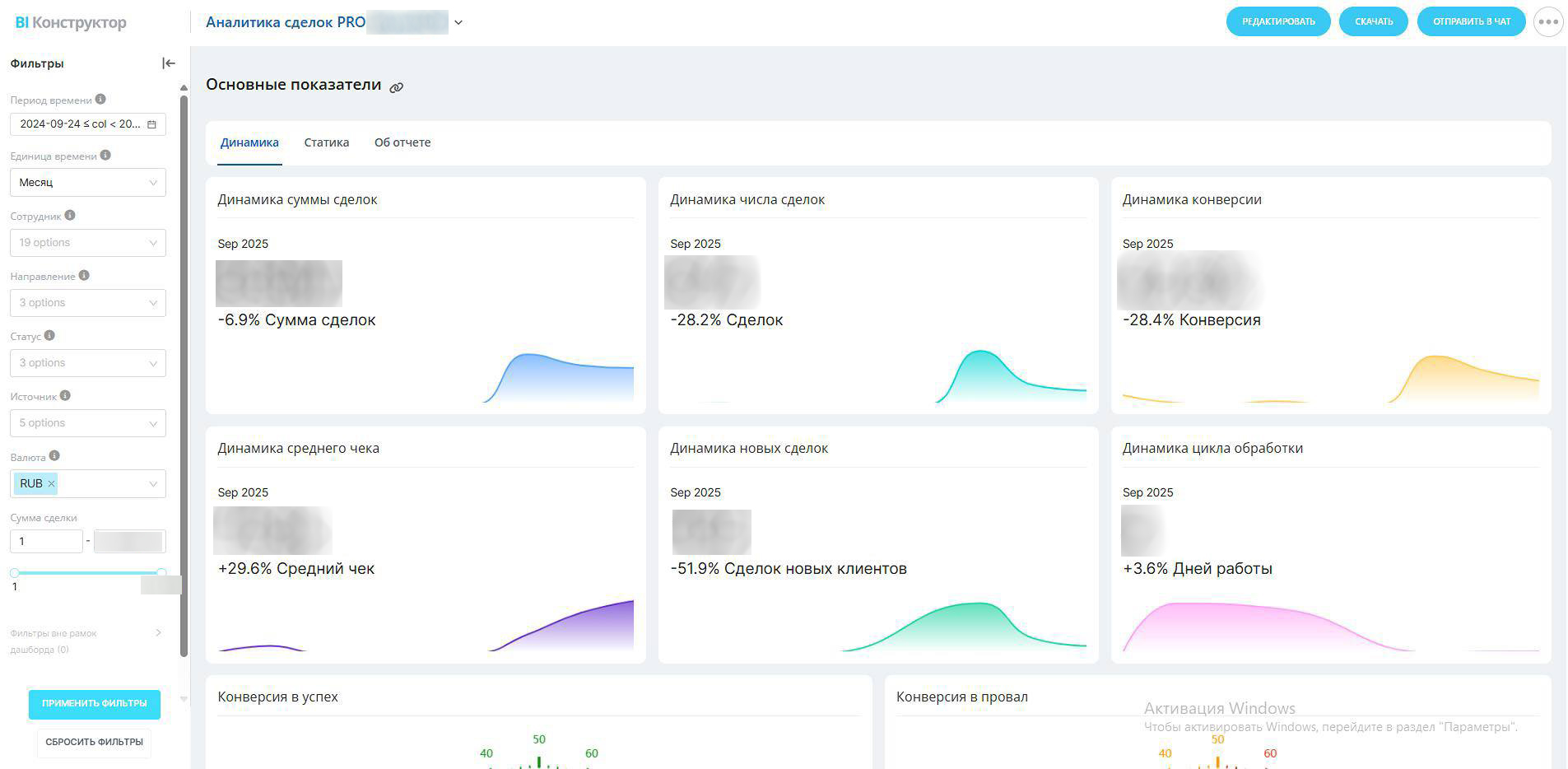Open dashboard selector arrow near Аналитика сделок PRO

pos(458,23)
